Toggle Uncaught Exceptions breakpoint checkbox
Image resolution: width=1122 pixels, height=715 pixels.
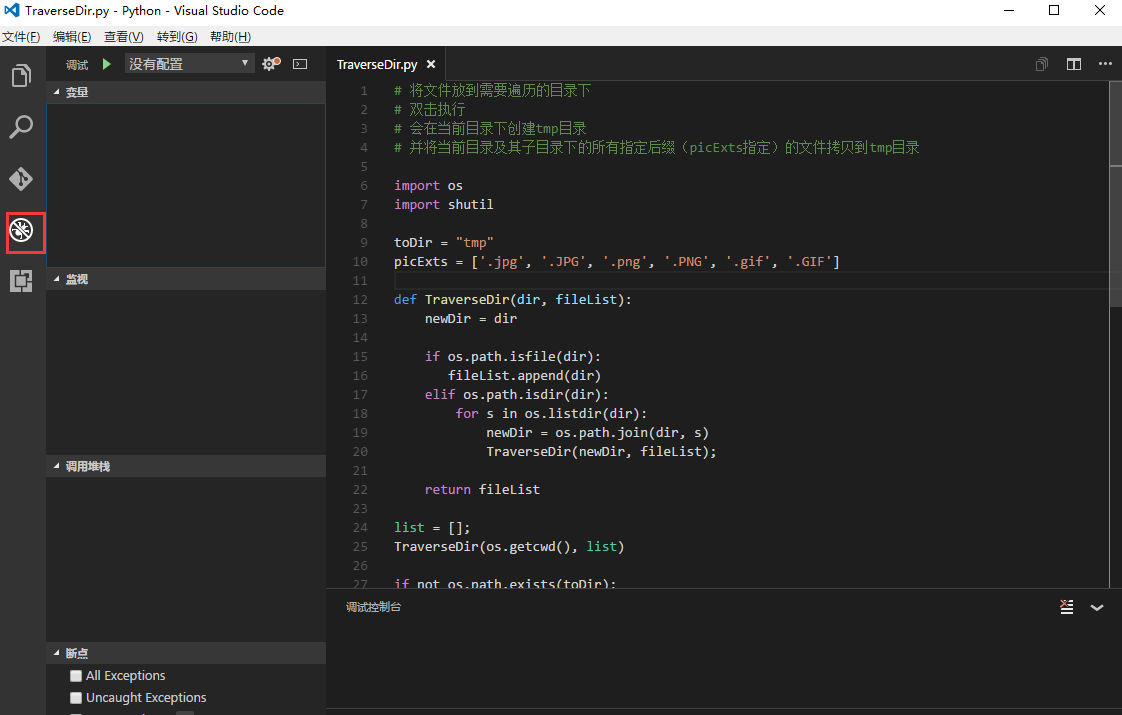click(76, 698)
